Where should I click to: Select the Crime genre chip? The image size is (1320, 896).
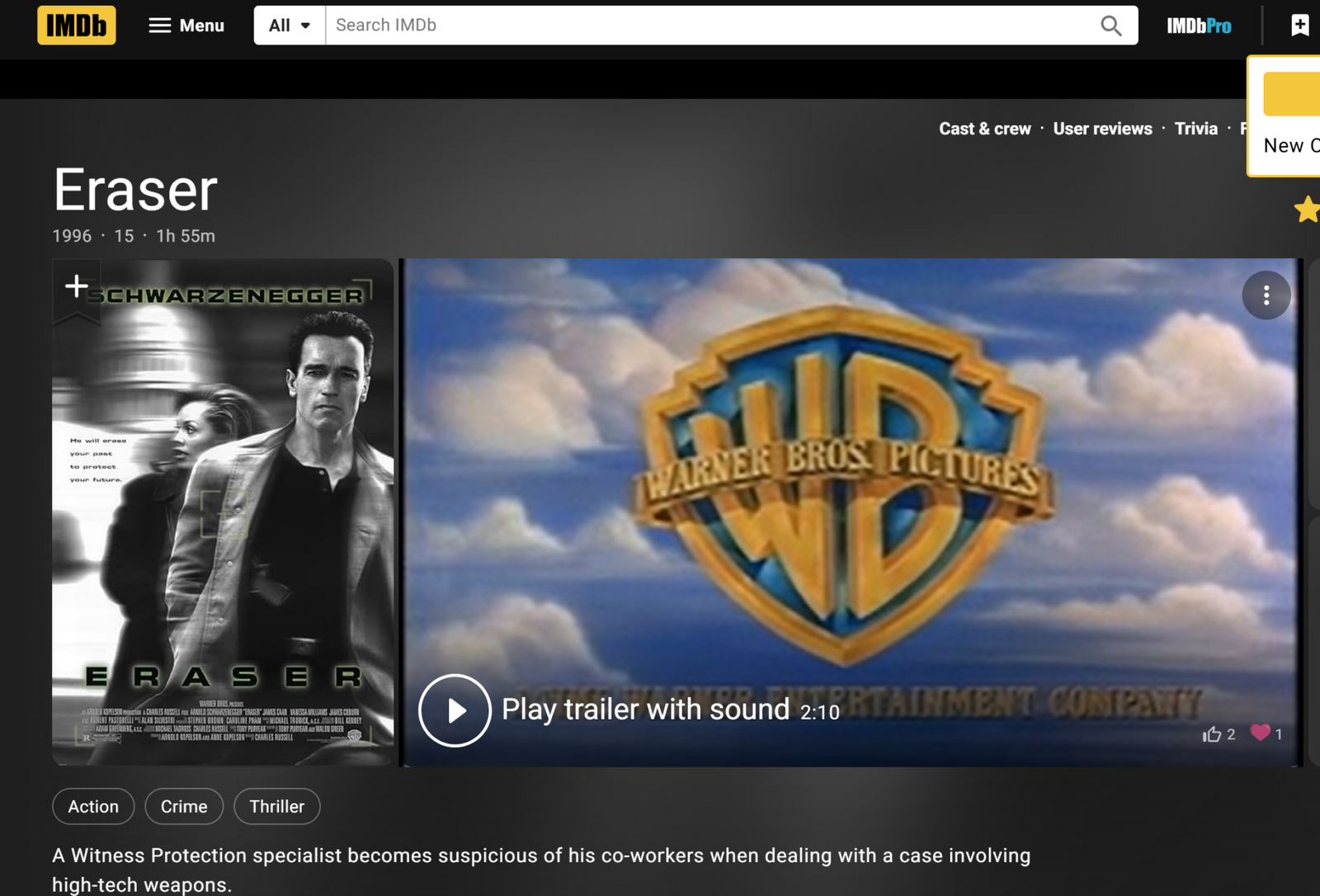(184, 806)
